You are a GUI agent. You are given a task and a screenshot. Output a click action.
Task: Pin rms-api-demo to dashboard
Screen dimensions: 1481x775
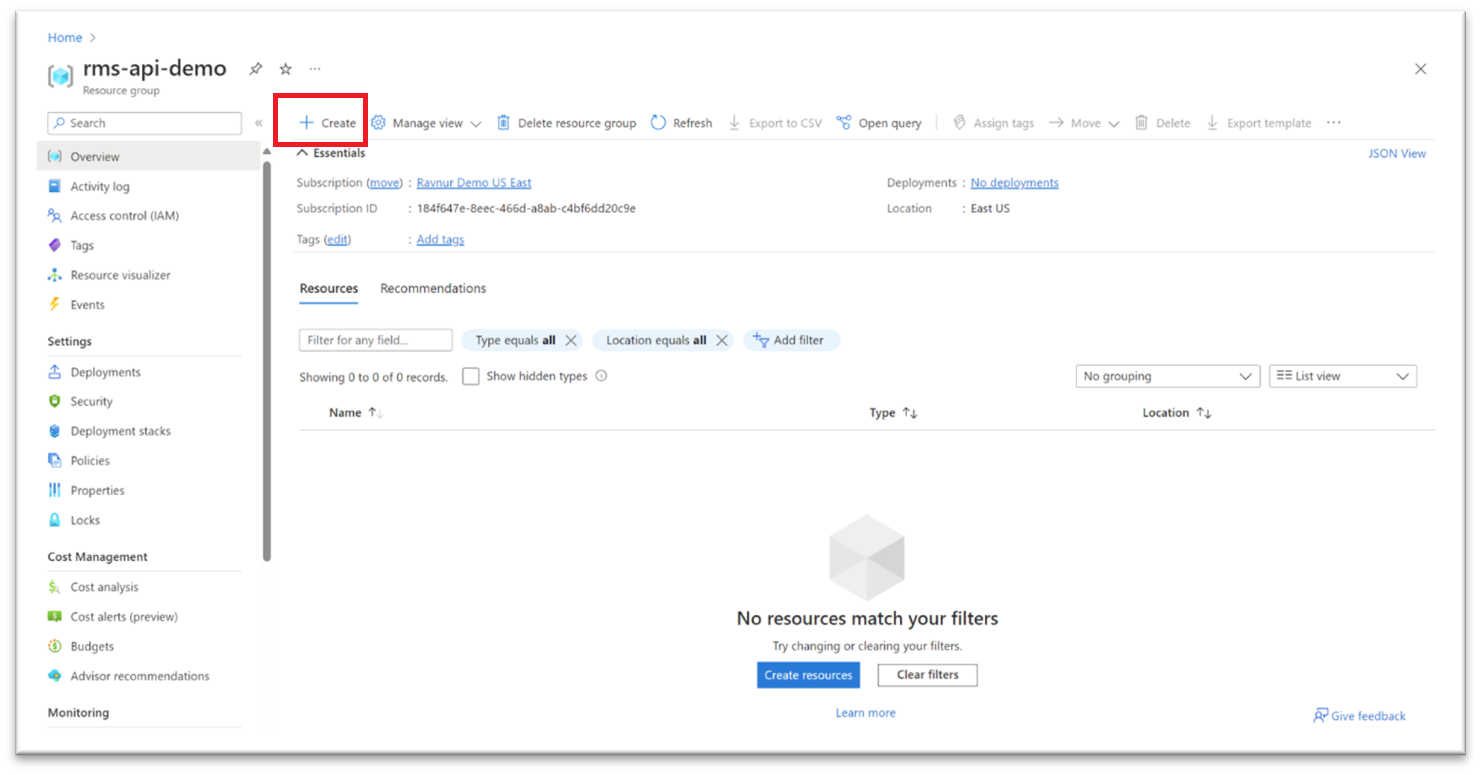(x=256, y=69)
